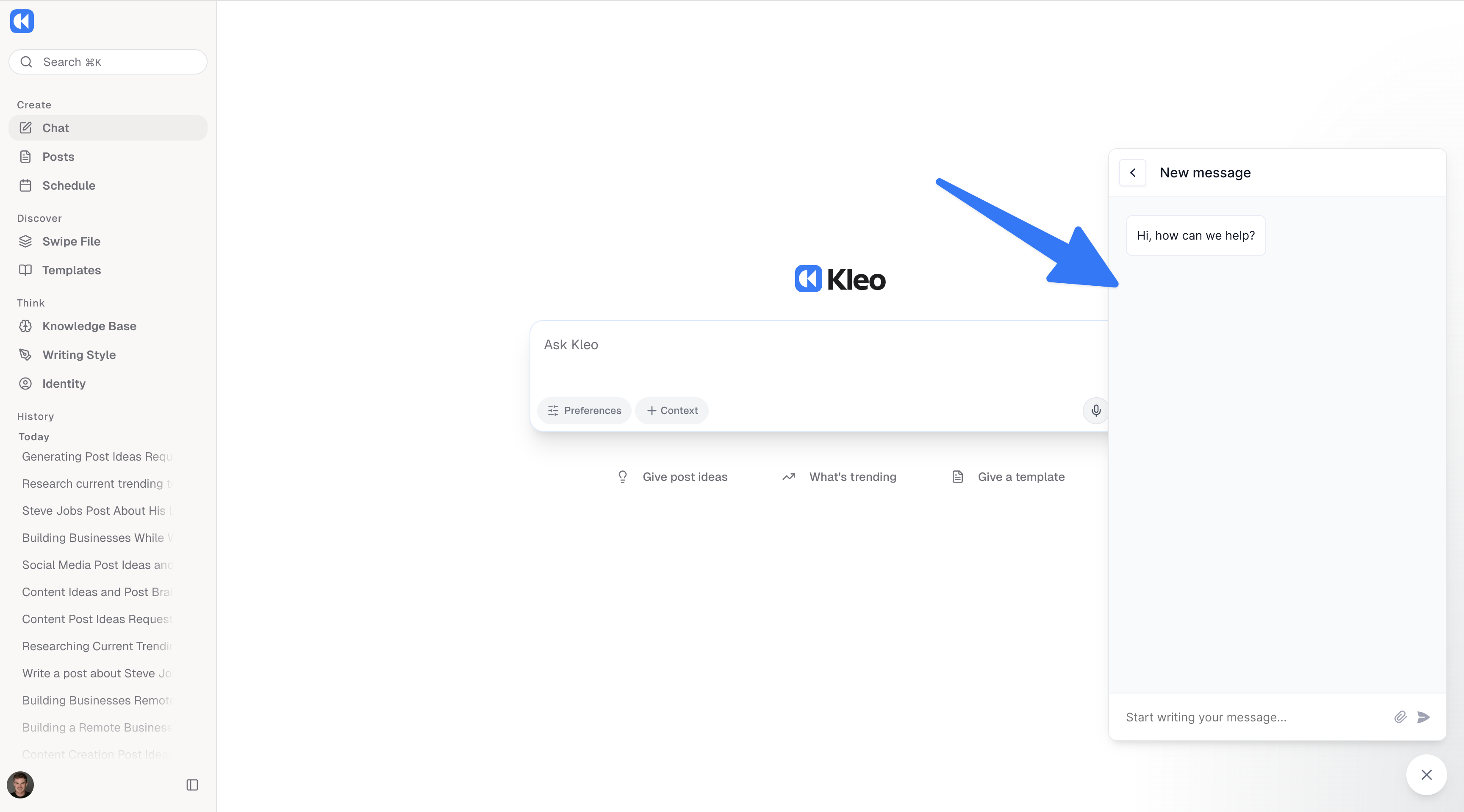Click the microphone voice input icon
Viewport: 1464px width, 812px height.
pos(1096,410)
